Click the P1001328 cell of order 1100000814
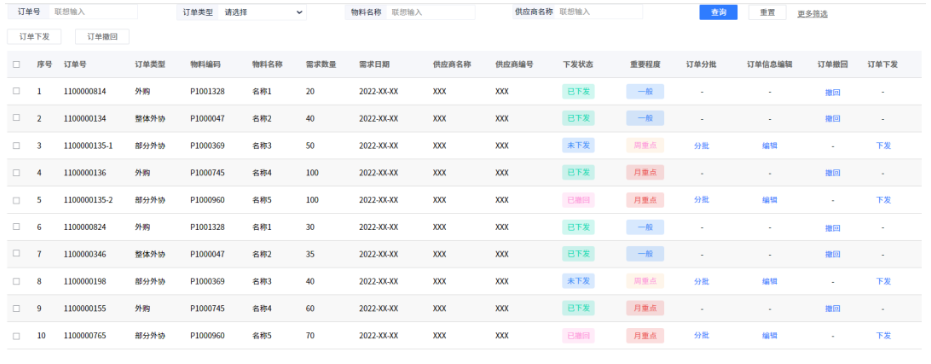 pos(207,91)
